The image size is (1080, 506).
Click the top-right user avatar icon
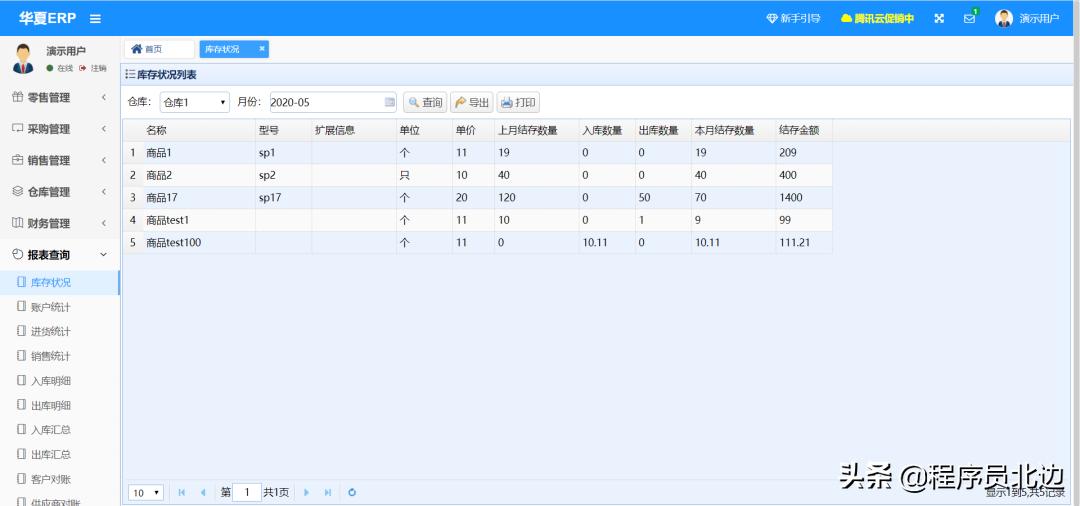(x=1004, y=19)
